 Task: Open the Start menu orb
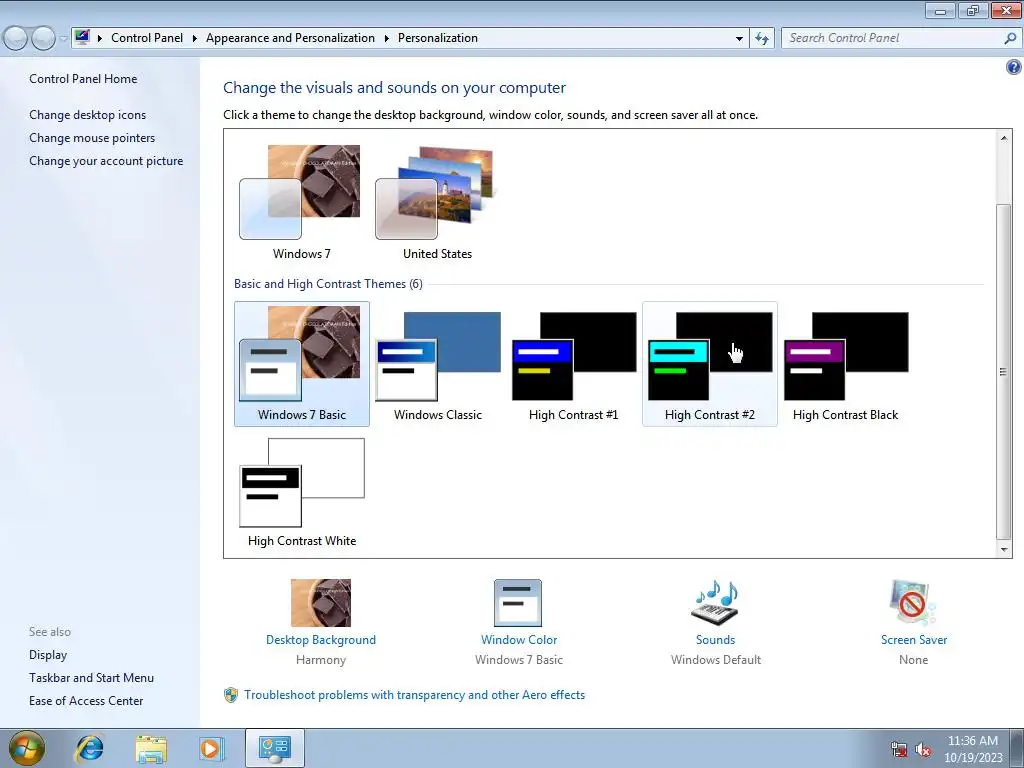[26, 748]
